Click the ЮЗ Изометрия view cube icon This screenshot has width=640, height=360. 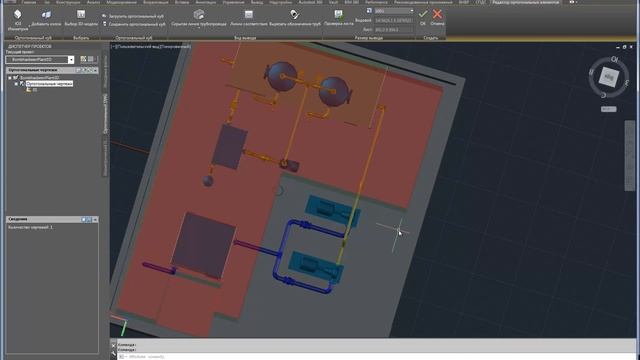coord(18,14)
